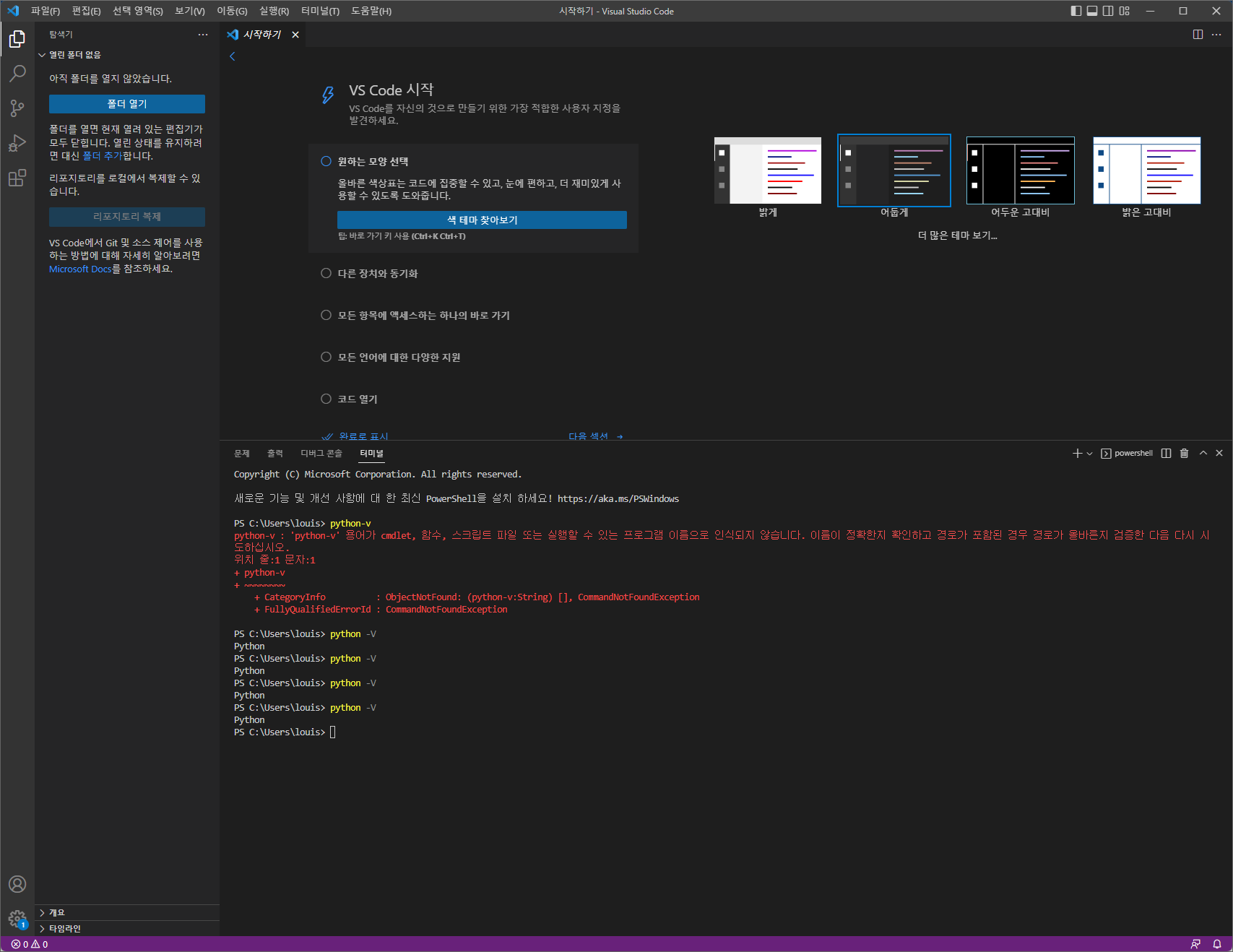Select the 터미널 panel tab

372,454
